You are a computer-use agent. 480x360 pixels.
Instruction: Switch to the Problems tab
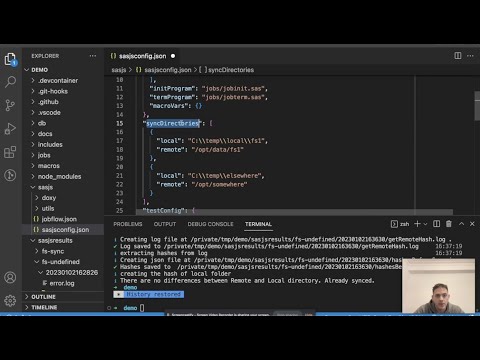coord(128,224)
